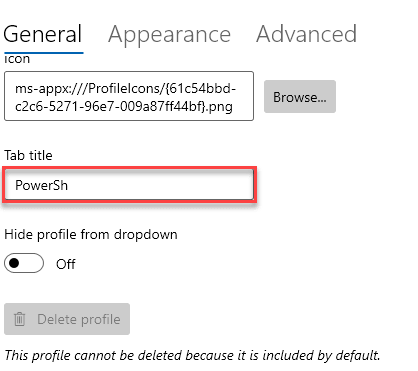Image resolution: width=418 pixels, height=371 pixels.
Task: Click the c2c6-5271 second line of the icon path
Action: pos(124,107)
